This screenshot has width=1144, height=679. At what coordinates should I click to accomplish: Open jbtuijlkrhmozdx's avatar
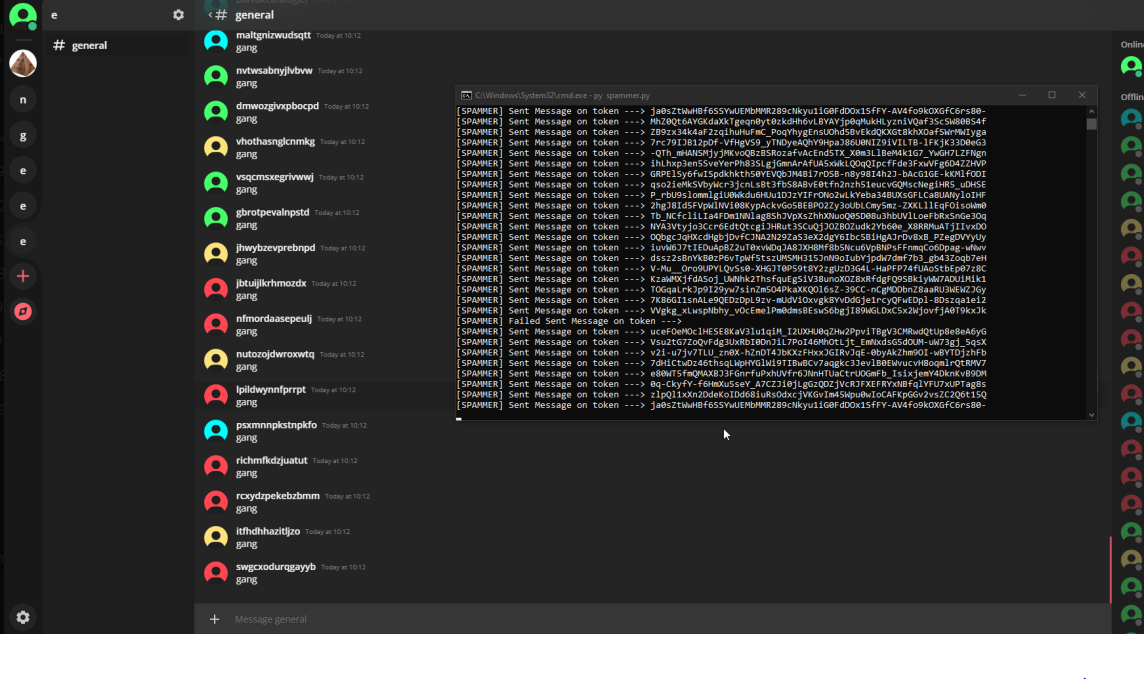pos(215,289)
